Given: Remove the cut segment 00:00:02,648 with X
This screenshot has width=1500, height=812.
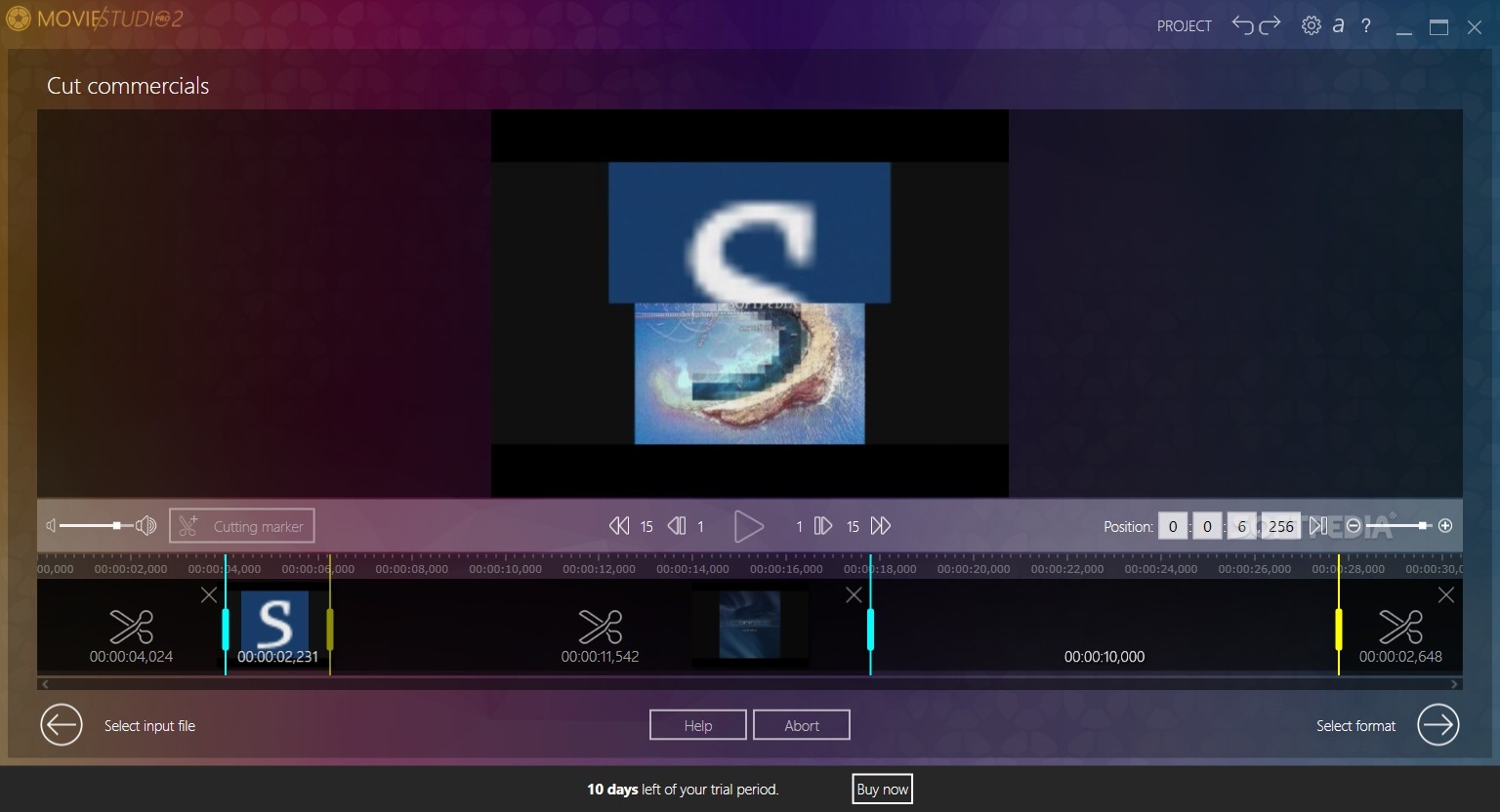Looking at the screenshot, I should coord(1446,594).
